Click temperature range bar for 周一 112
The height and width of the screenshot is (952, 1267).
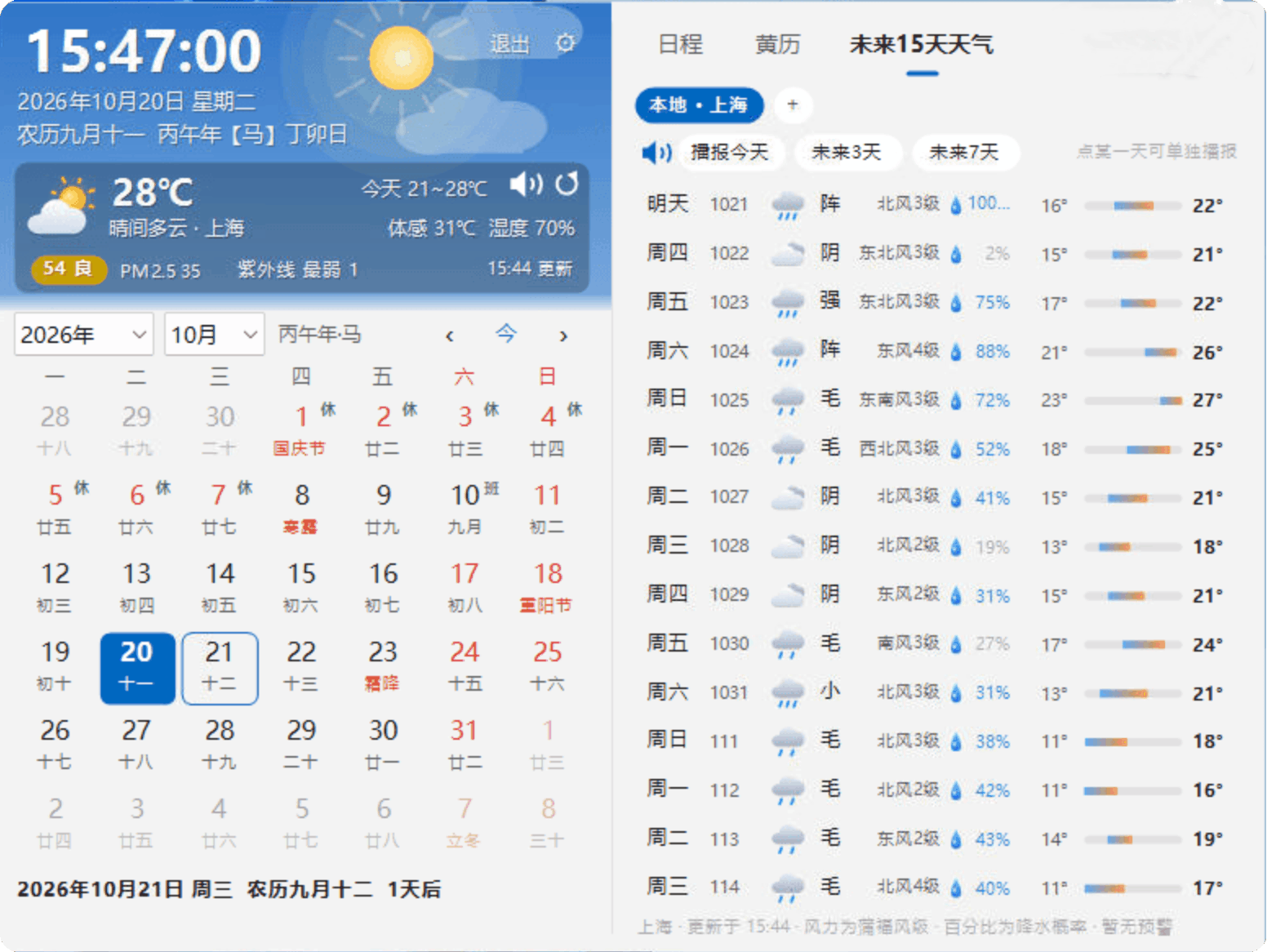[x=1132, y=791]
